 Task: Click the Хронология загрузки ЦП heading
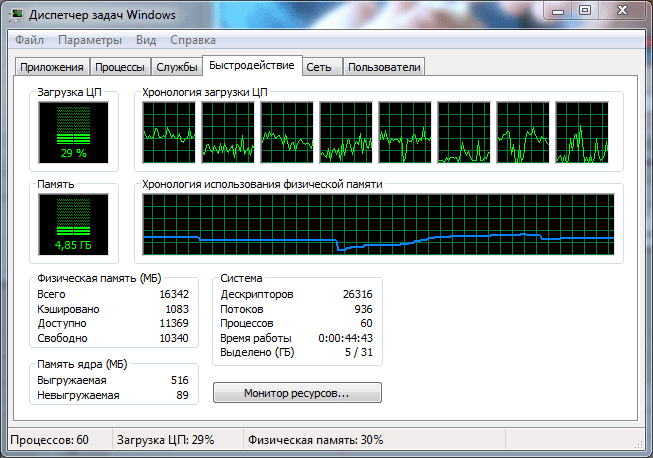pos(205,92)
